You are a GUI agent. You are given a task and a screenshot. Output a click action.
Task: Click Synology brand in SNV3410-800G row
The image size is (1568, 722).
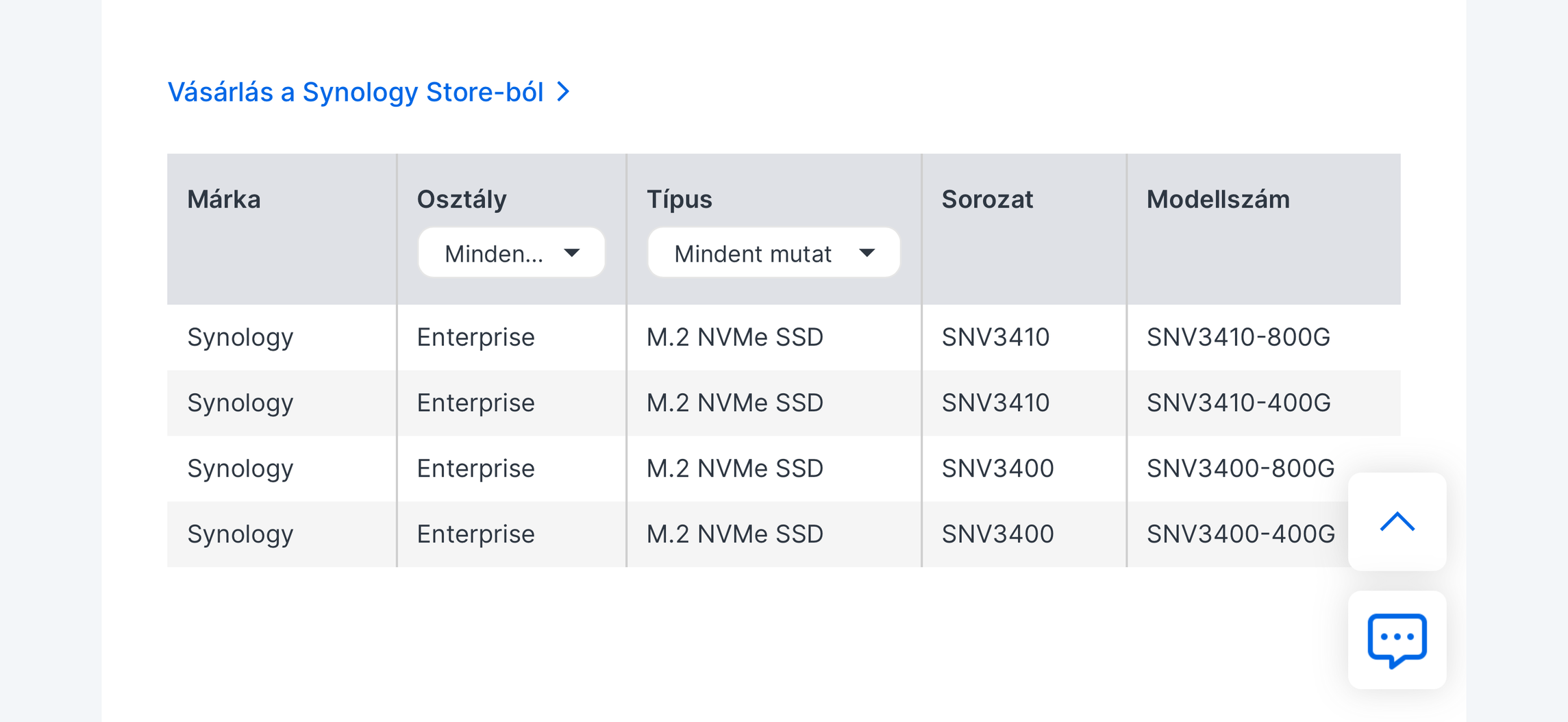coord(240,337)
